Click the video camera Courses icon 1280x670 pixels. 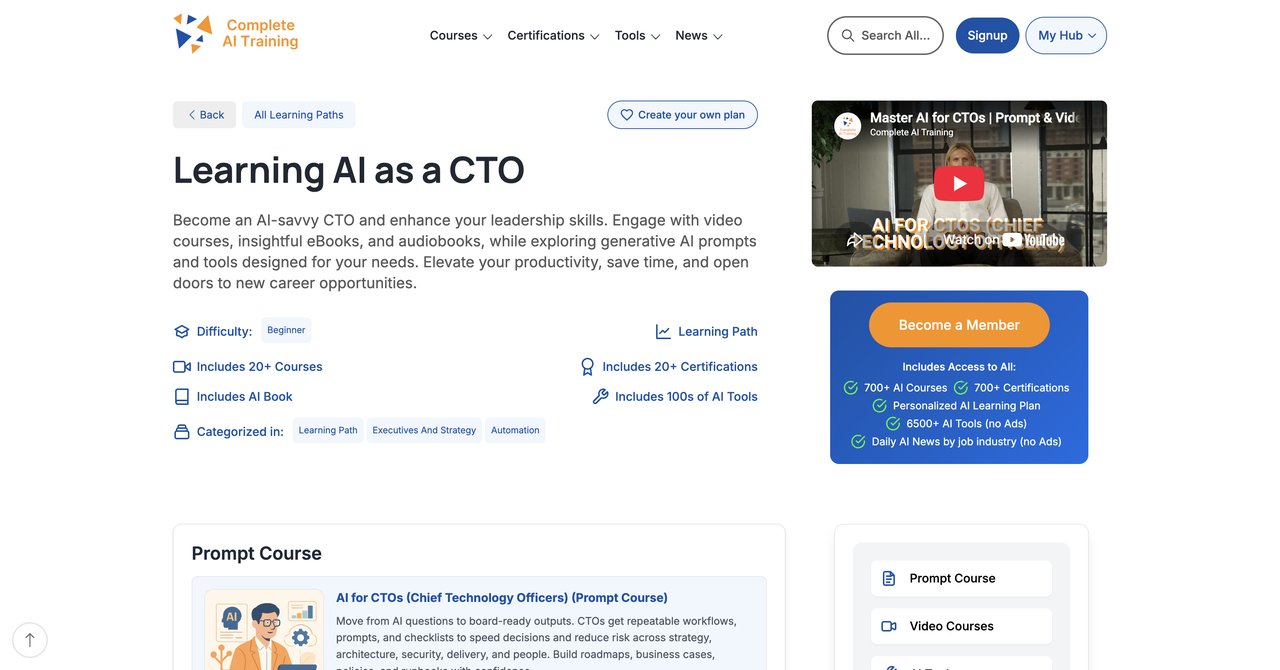point(182,367)
